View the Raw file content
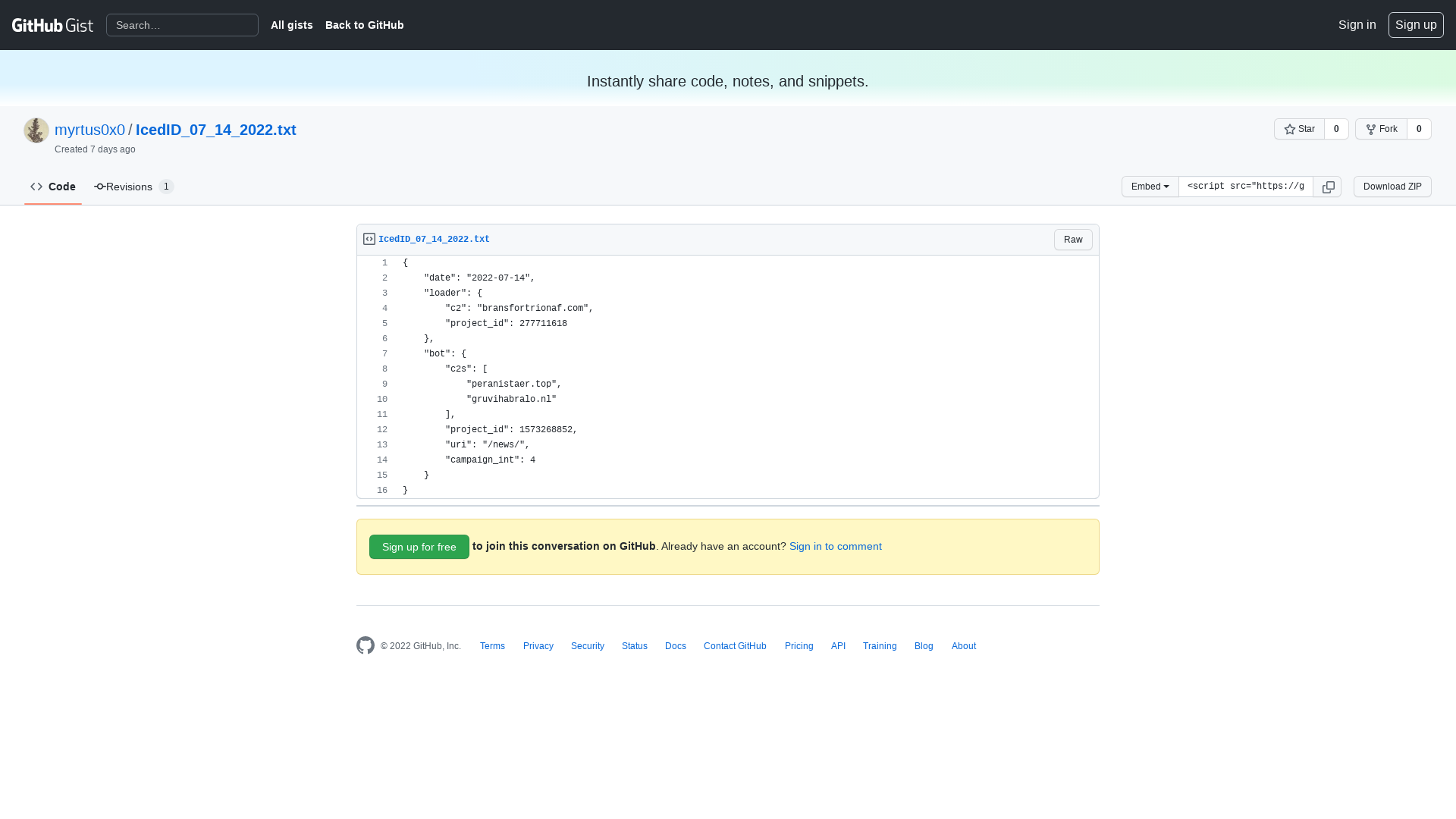 (x=1072, y=239)
